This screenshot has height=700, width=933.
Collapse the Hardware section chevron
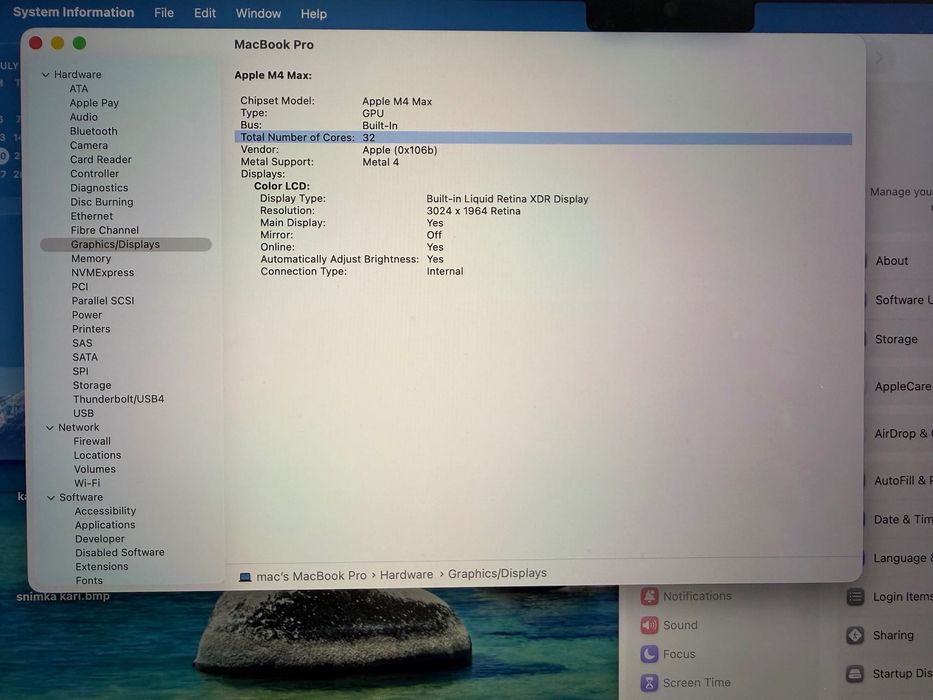(45, 75)
